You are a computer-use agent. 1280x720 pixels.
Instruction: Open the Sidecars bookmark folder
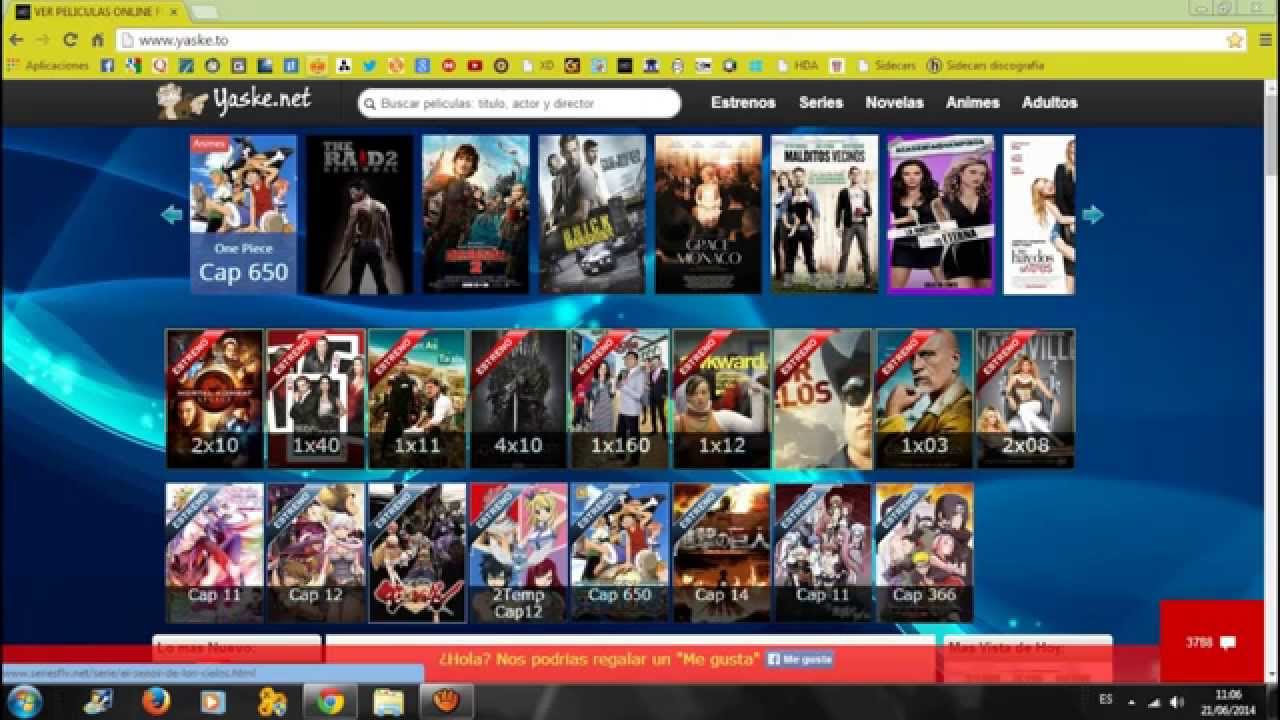click(886, 66)
